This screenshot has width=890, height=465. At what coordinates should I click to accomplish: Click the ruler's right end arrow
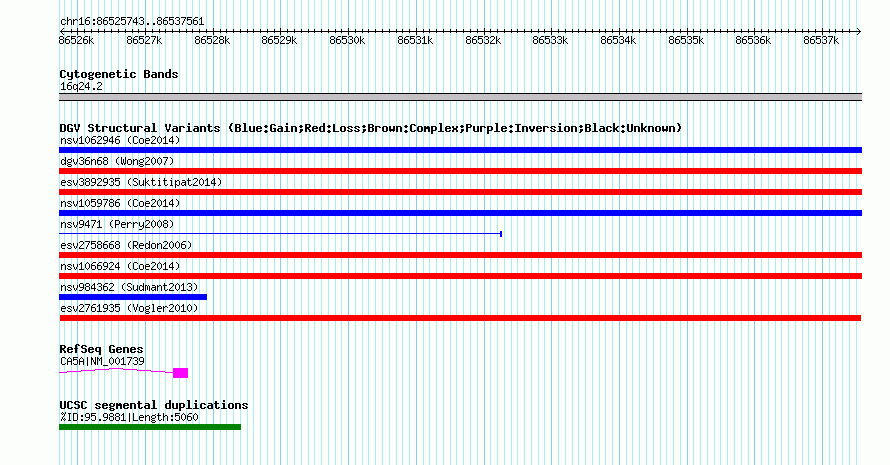tap(859, 31)
